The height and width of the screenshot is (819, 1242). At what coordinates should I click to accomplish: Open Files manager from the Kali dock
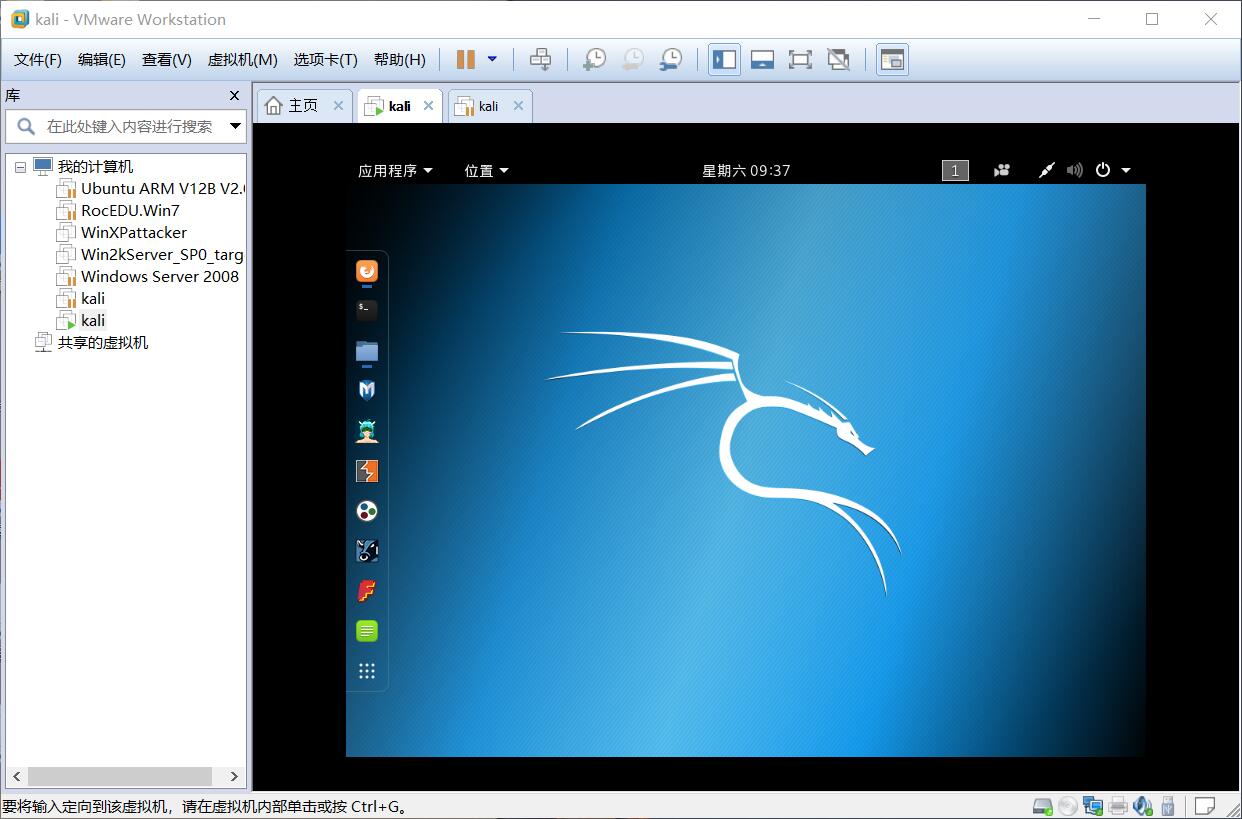point(367,351)
